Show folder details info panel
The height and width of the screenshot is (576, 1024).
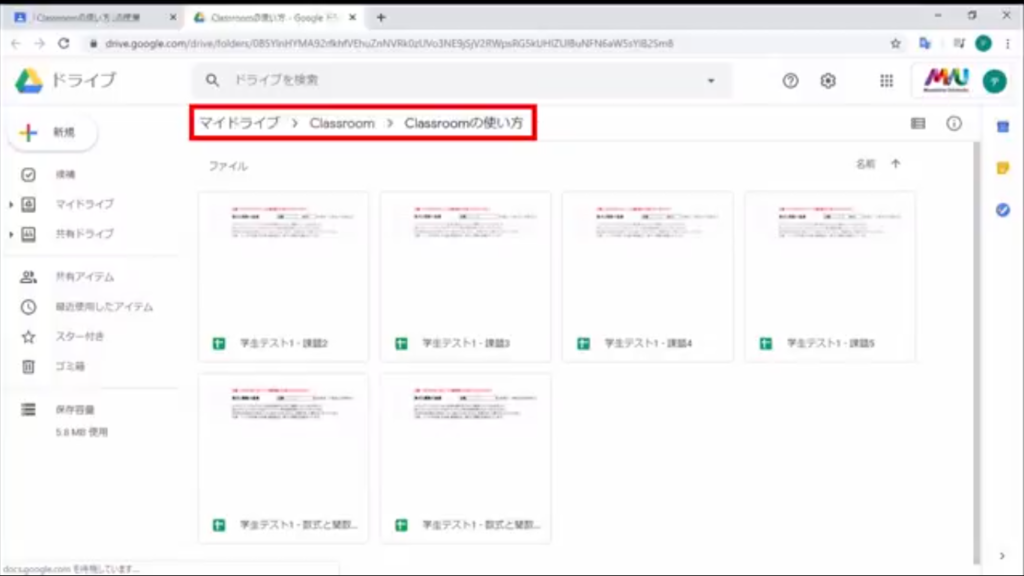[x=954, y=123]
